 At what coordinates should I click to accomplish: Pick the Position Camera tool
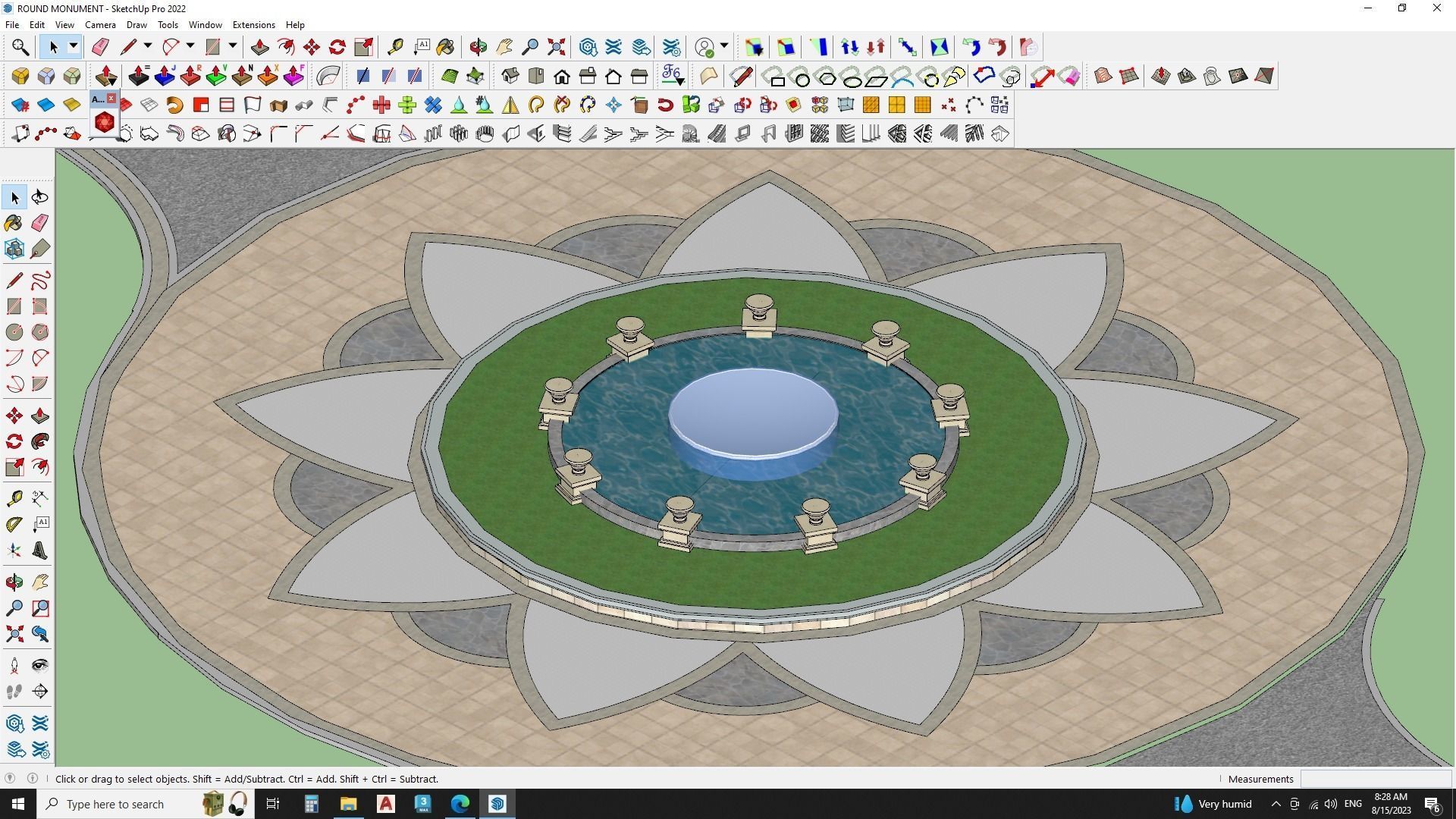pyautogui.click(x=14, y=666)
